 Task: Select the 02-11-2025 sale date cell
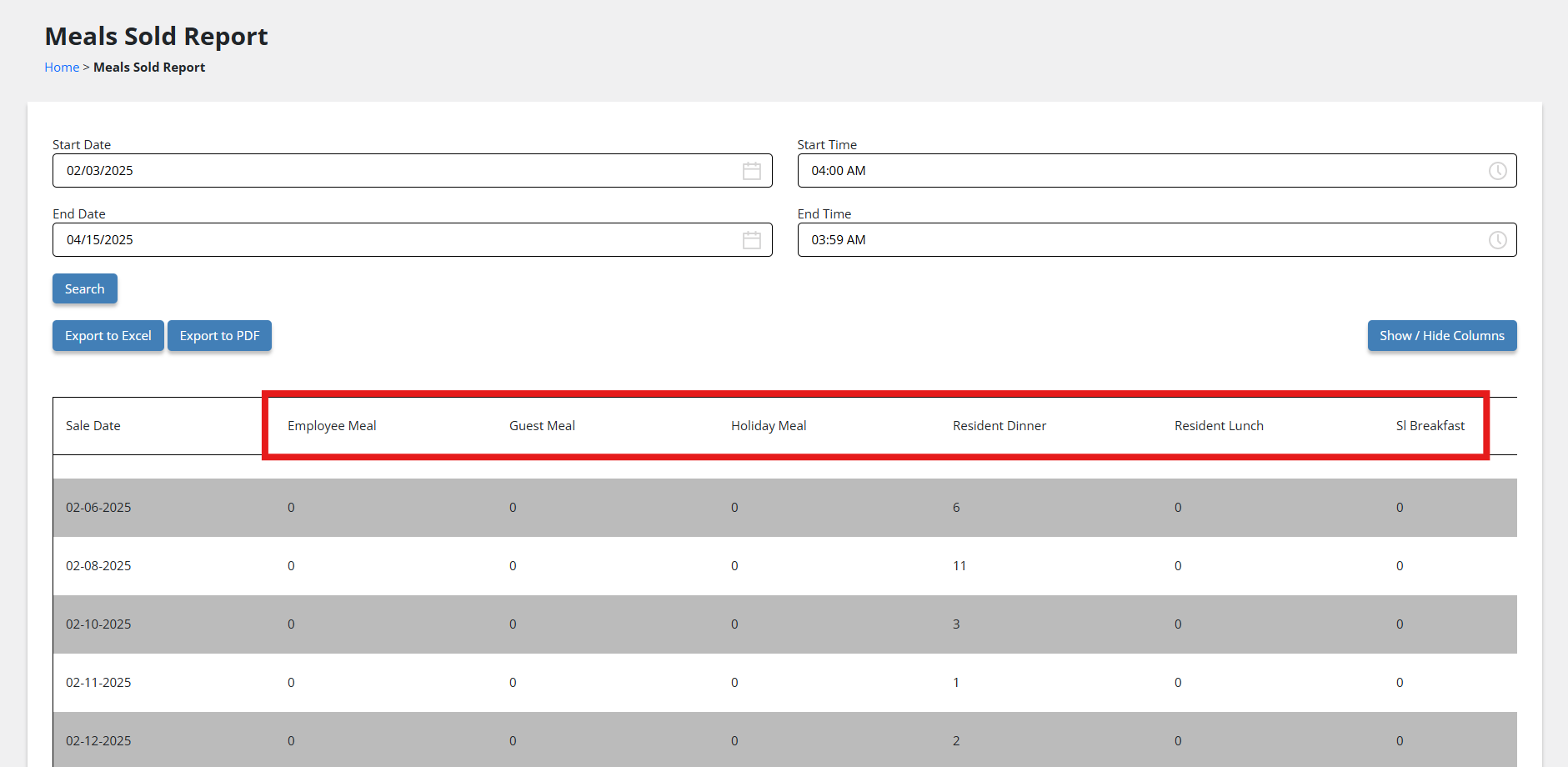click(98, 683)
